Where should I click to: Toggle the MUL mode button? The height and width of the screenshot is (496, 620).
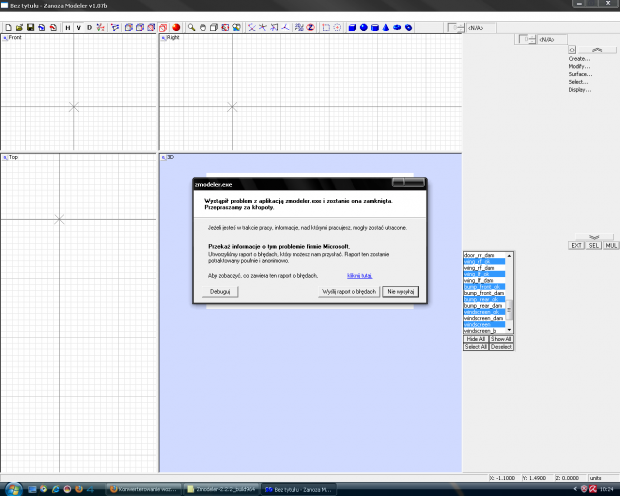point(611,246)
